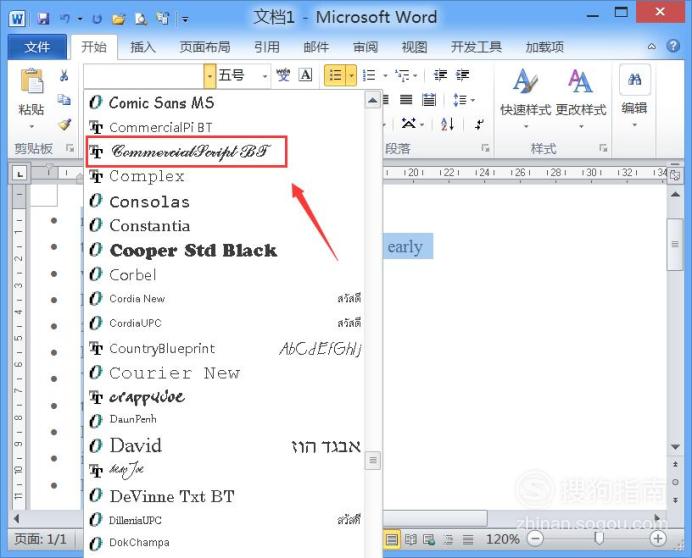Click the Copy icon

pyautogui.click(x=64, y=100)
